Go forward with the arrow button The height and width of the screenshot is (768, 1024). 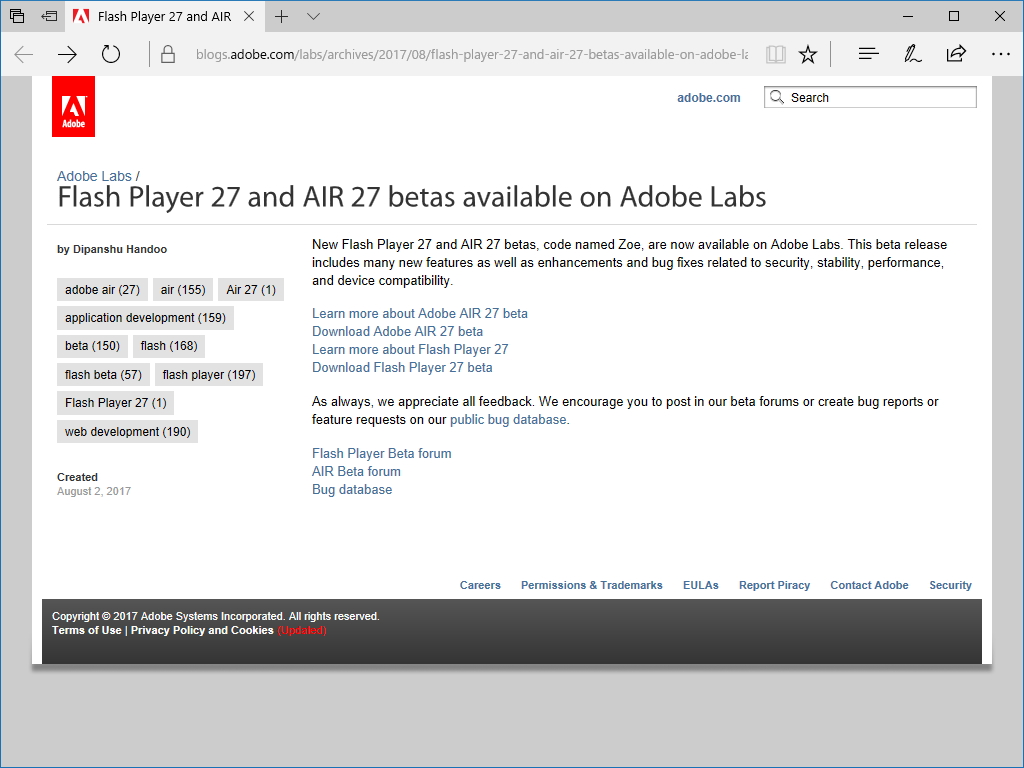click(x=67, y=54)
